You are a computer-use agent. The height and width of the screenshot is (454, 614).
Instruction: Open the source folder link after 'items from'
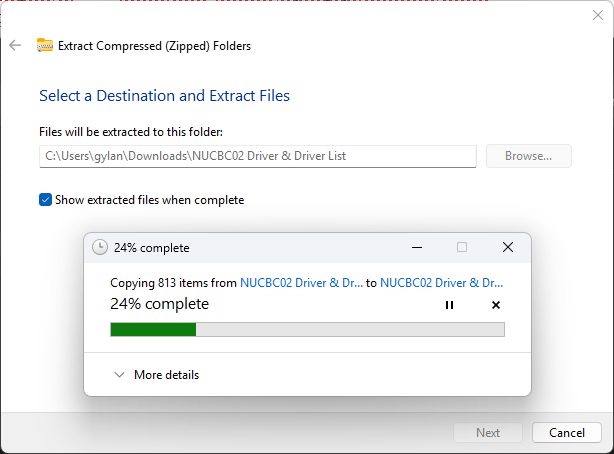point(301,283)
